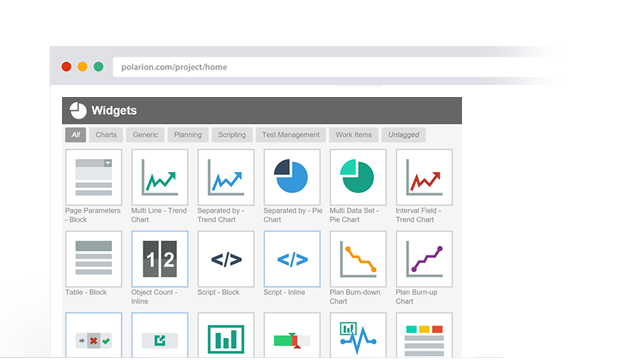The height and width of the screenshot is (360, 640).
Task: Select the green bar chart widget icon
Action: 226,336
